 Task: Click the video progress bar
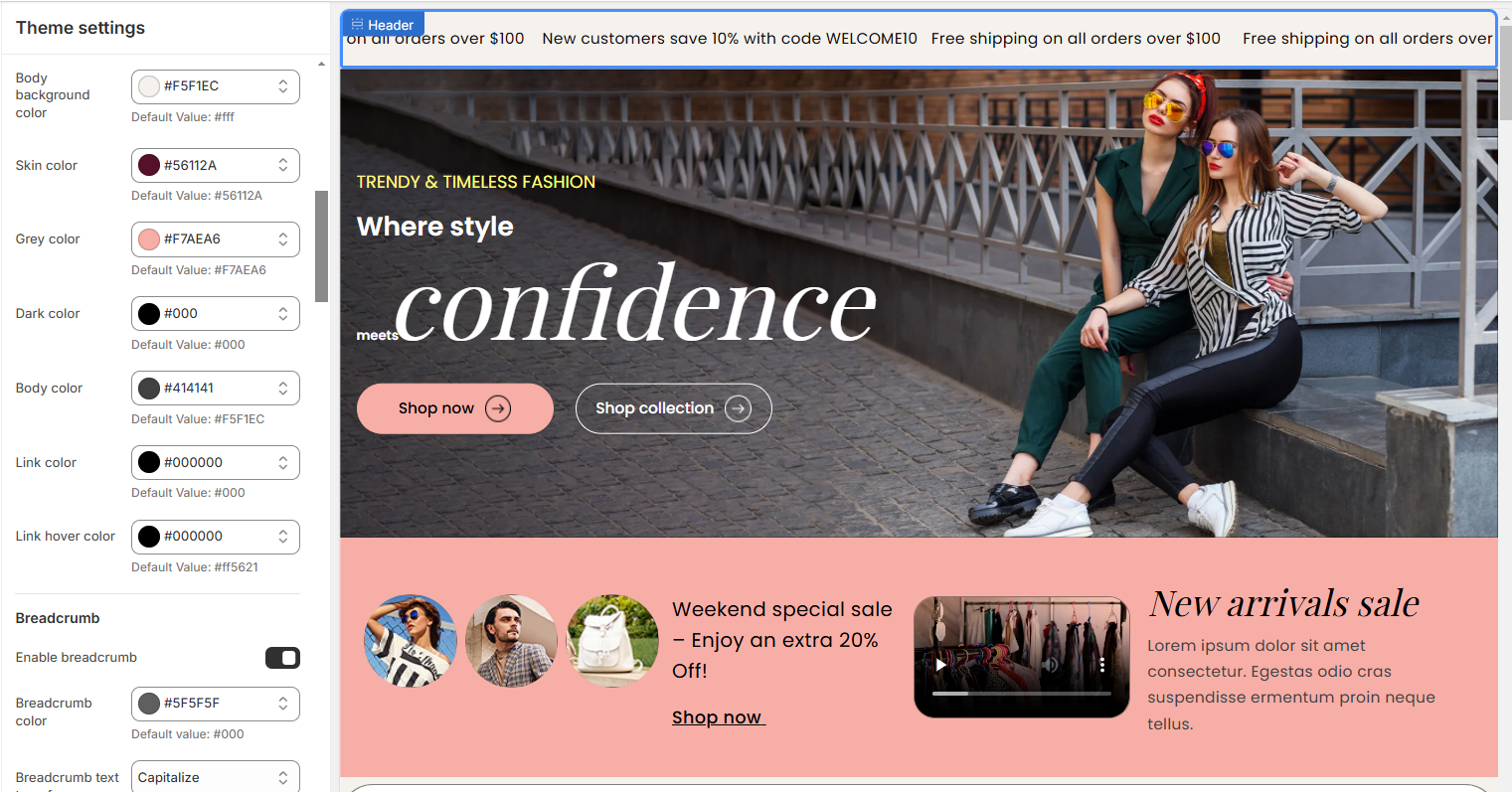(1021, 694)
